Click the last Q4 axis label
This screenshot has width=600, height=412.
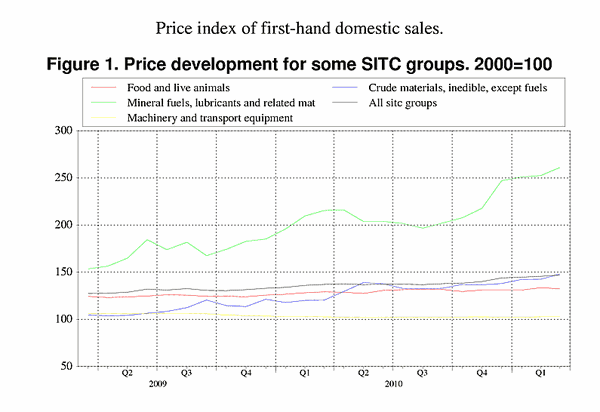[x=482, y=373]
